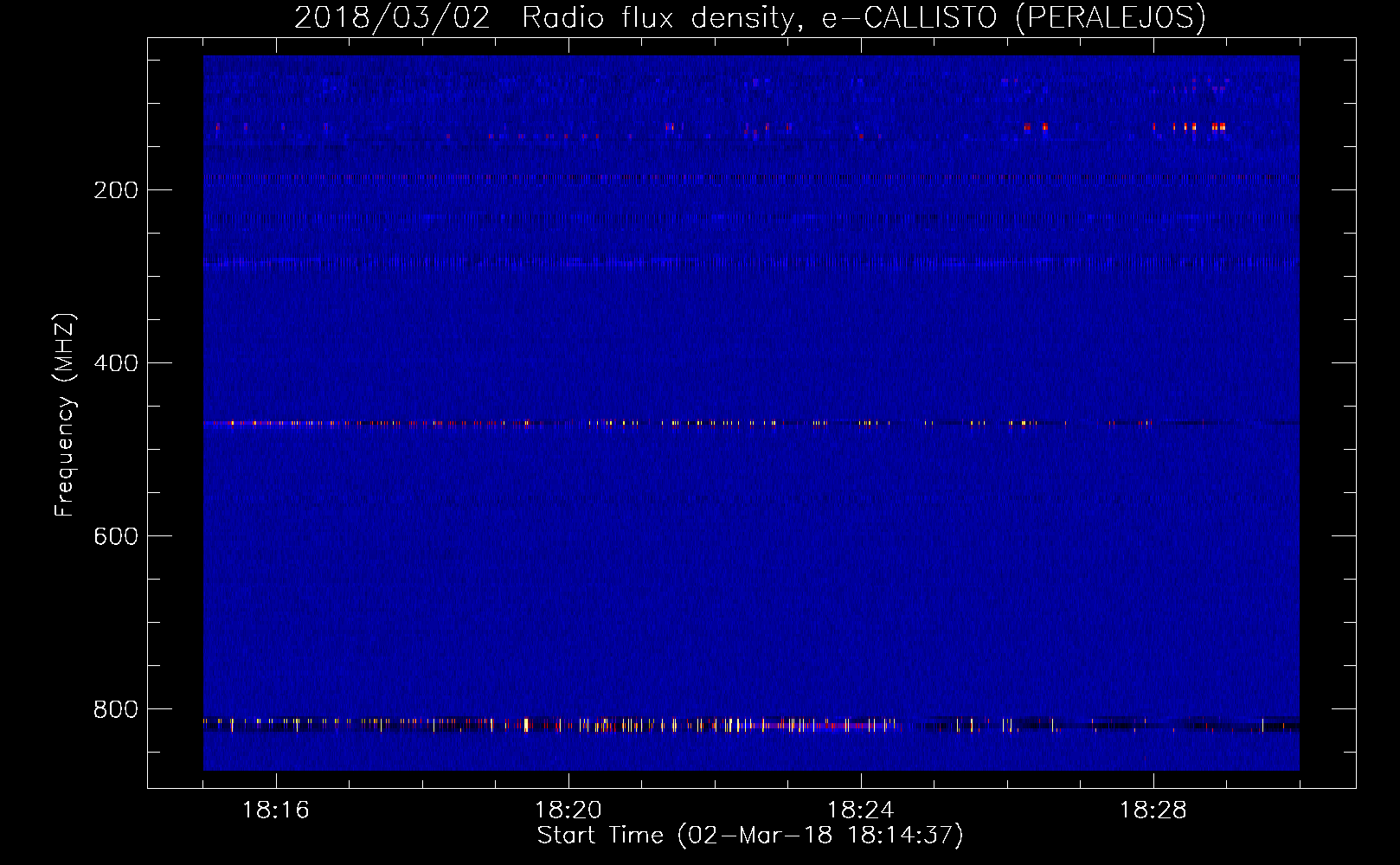Click the 18:20 time tick label

pos(568,811)
